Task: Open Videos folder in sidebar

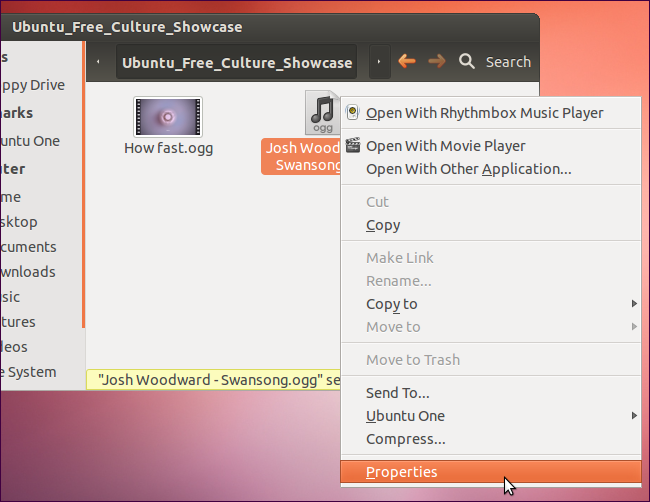Action: click(x=14, y=347)
